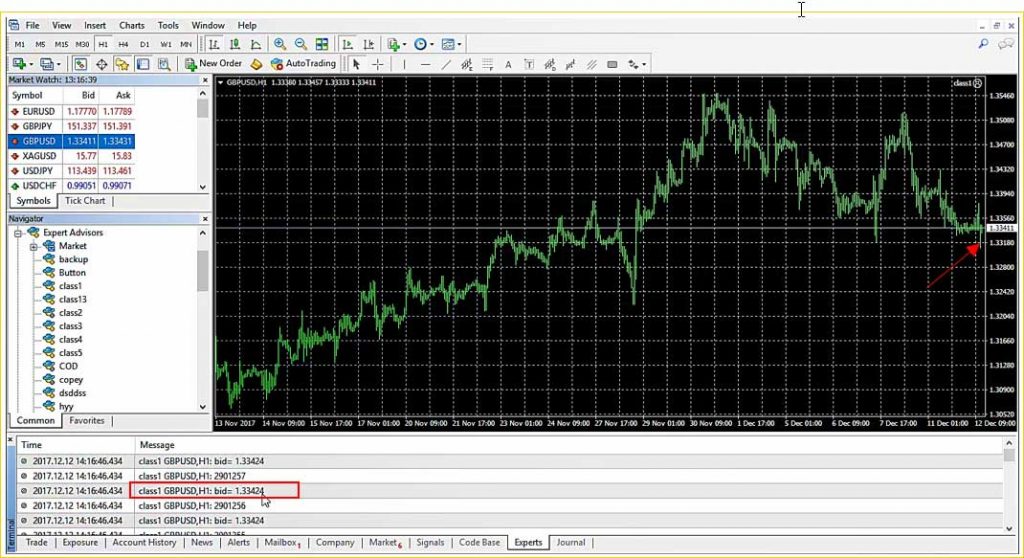This screenshot has height=558, width=1024.
Task: Zoom out on the chart
Action: (300, 44)
